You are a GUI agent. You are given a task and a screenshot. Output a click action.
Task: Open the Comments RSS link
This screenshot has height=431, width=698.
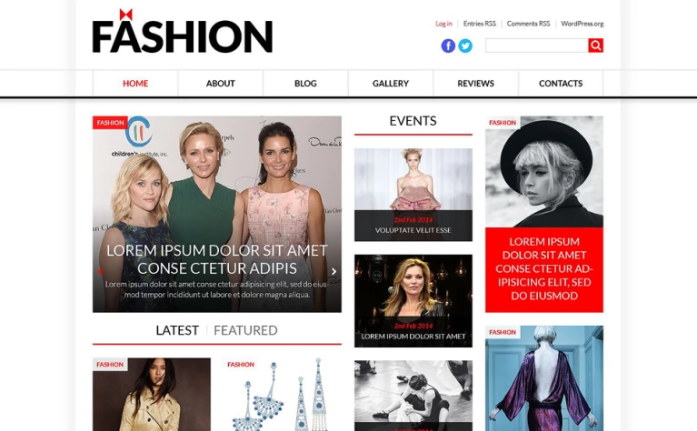[x=528, y=24]
